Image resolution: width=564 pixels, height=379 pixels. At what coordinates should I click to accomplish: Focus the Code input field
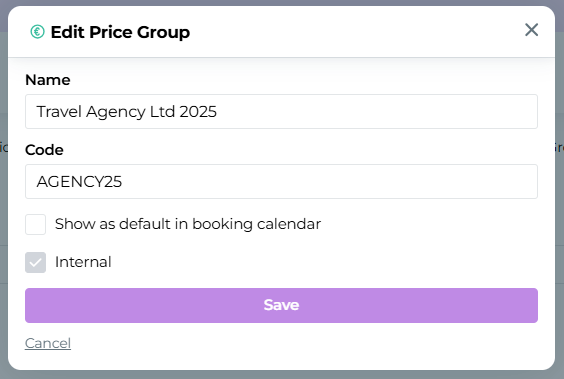[281, 182]
